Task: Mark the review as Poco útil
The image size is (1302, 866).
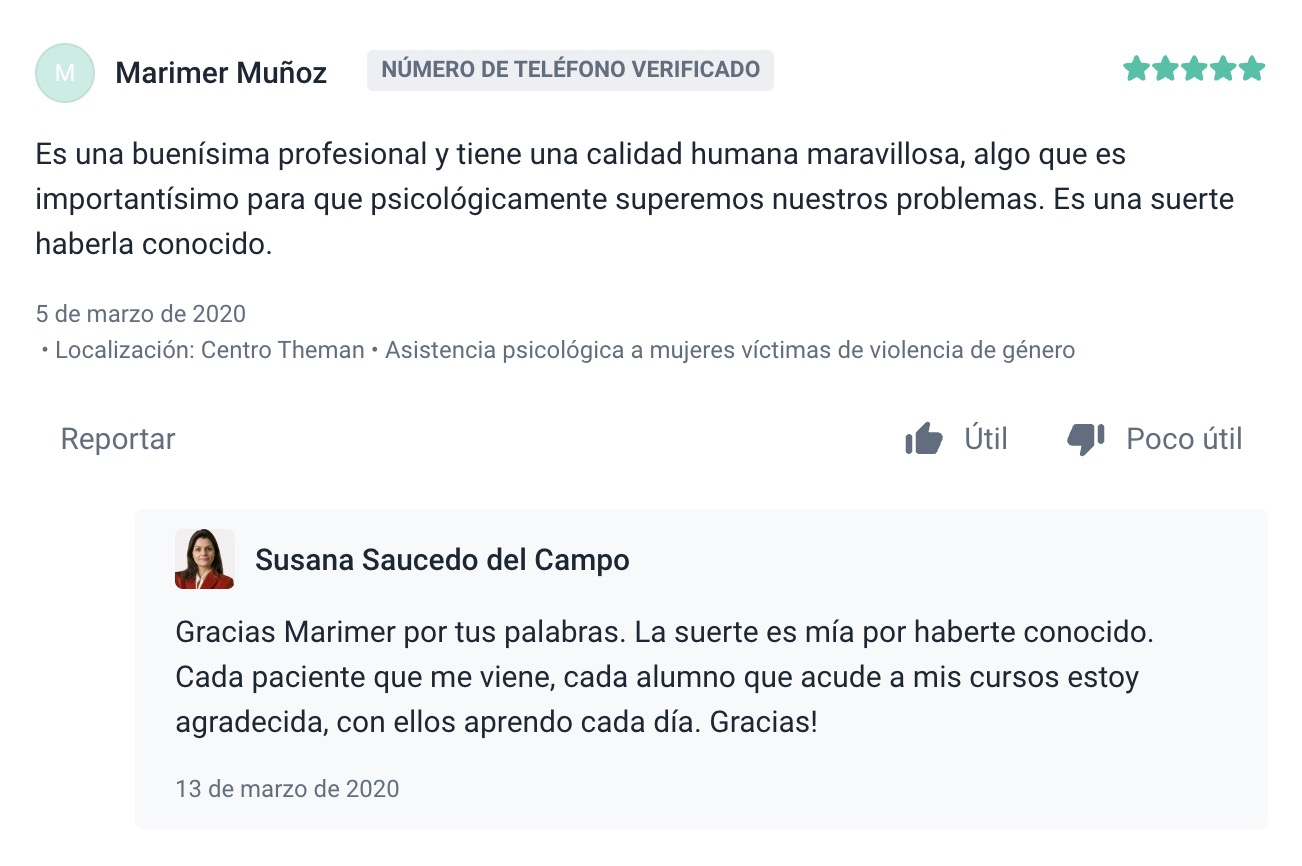Action: (x=1184, y=439)
